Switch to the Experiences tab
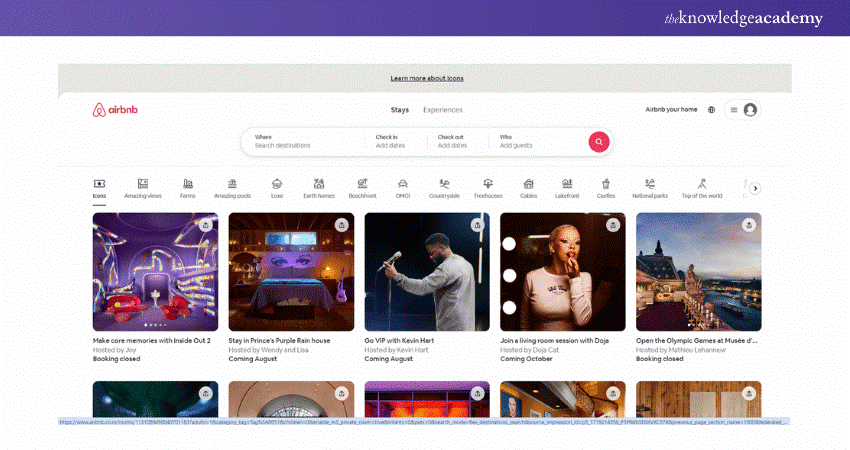Image resolution: width=850 pixels, height=450 pixels. (x=442, y=110)
